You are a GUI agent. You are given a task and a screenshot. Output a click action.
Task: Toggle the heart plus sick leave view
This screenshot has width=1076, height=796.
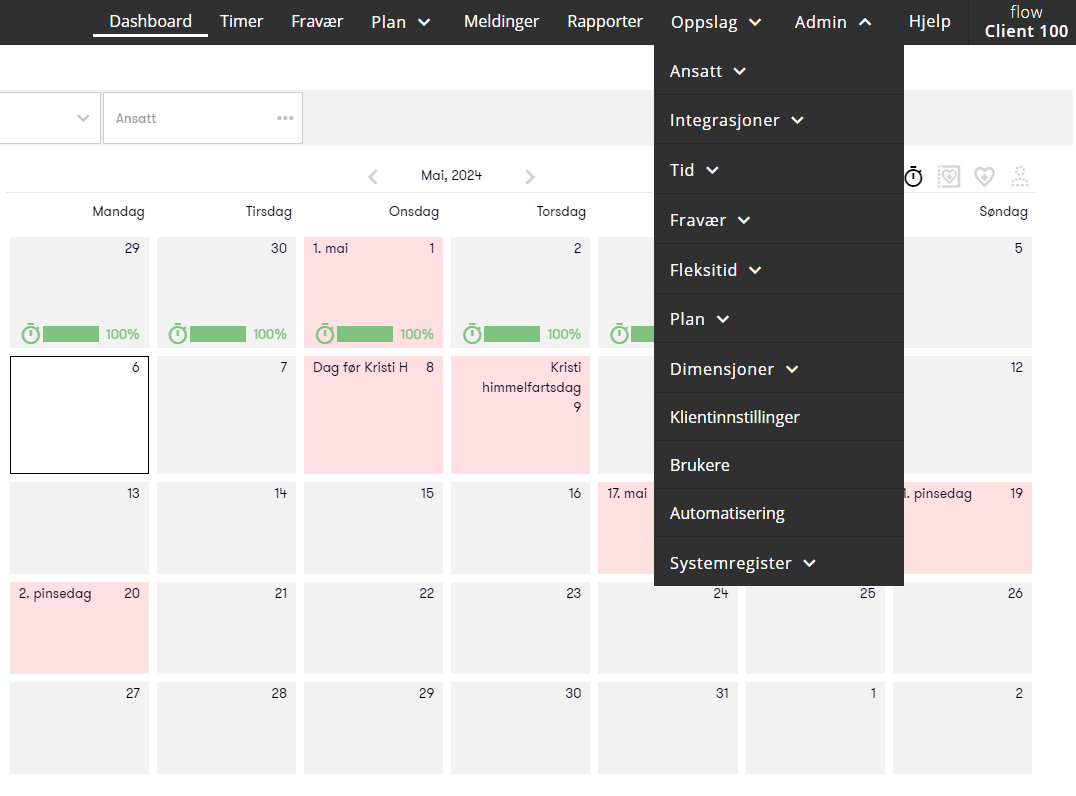(984, 177)
